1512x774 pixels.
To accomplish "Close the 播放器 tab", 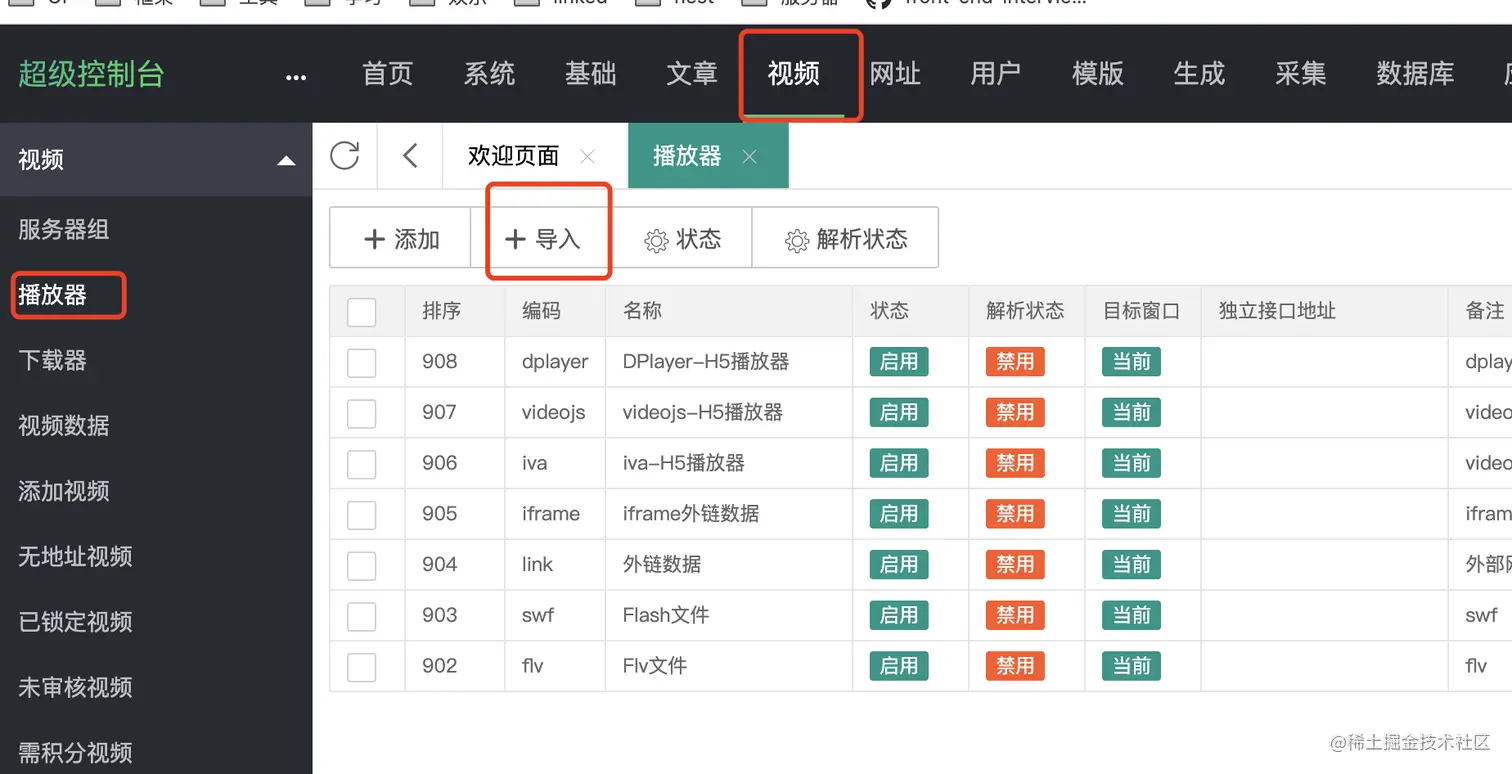I will [749, 157].
